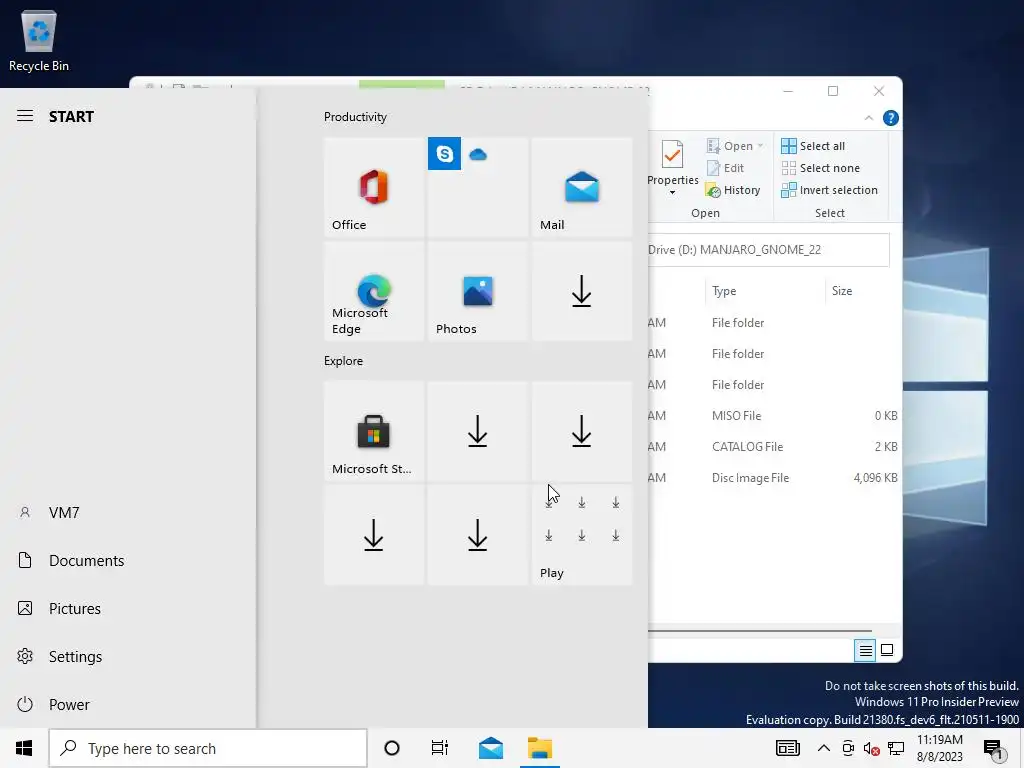The width and height of the screenshot is (1024, 768).
Task: Open the Microsoft Store tile
Action: pos(374,431)
